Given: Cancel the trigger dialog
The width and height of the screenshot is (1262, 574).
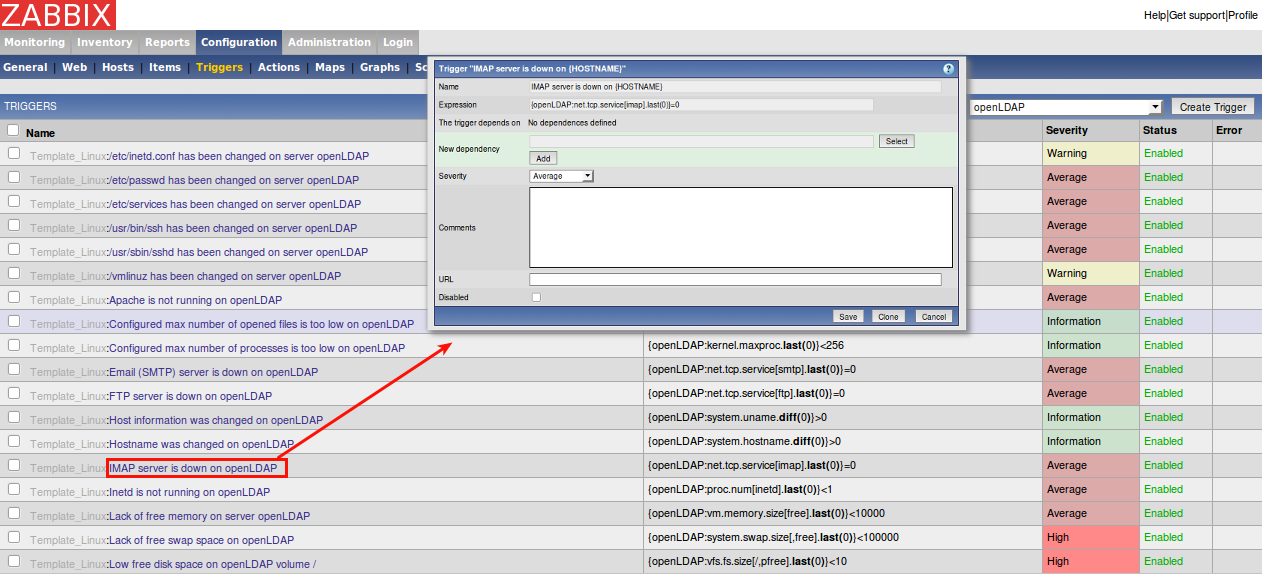Looking at the screenshot, I should [934, 316].
